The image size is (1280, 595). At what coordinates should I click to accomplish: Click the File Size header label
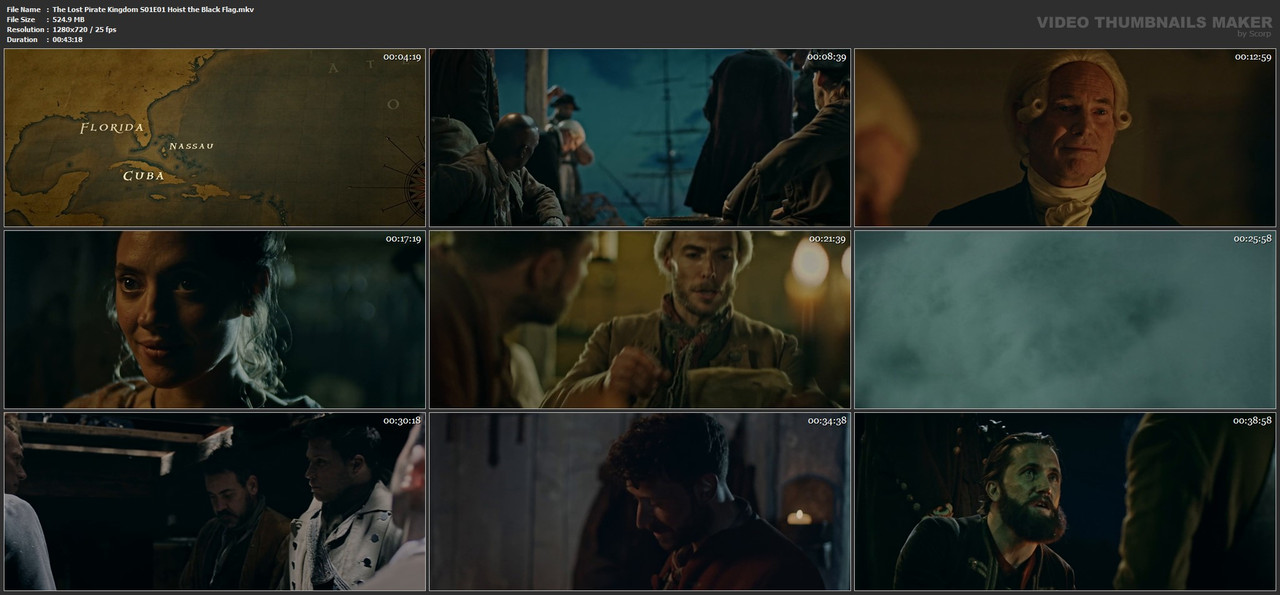click(x=21, y=19)
